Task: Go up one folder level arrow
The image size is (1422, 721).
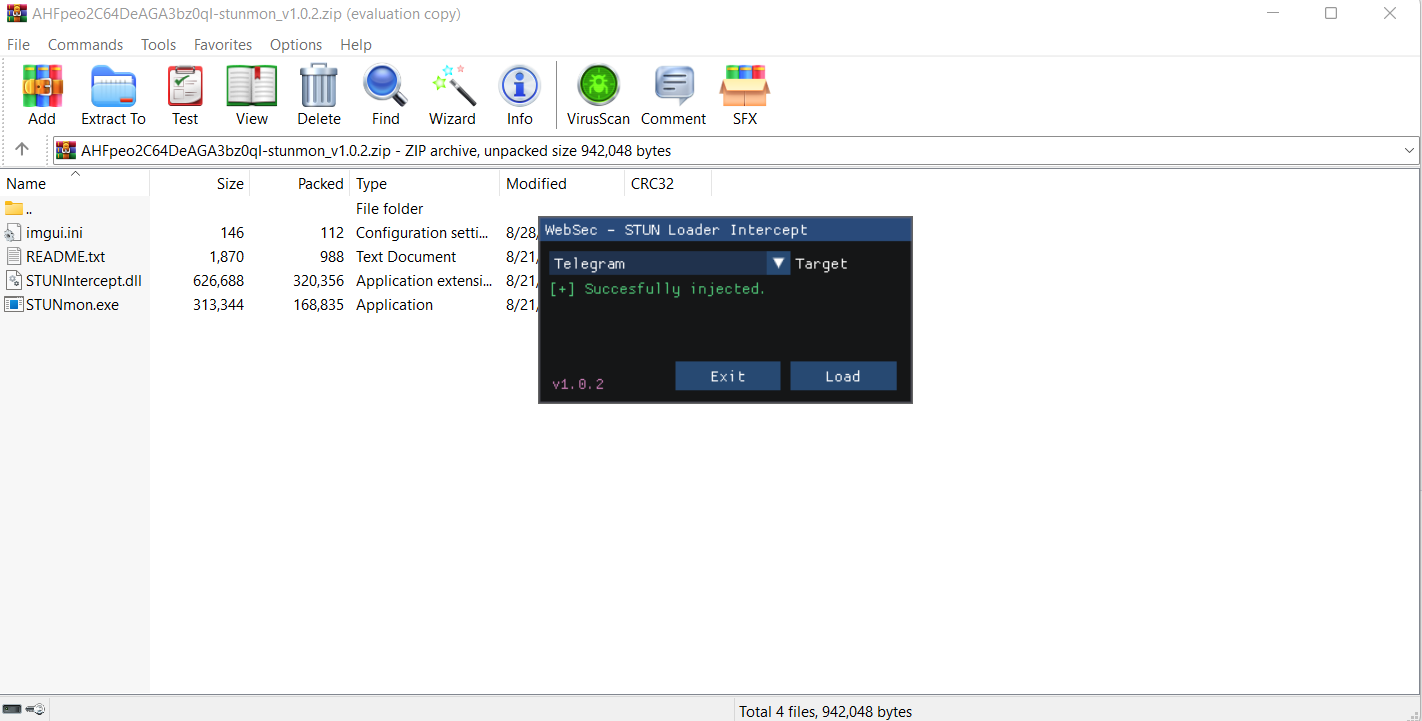Action: [x=22, y=150]
